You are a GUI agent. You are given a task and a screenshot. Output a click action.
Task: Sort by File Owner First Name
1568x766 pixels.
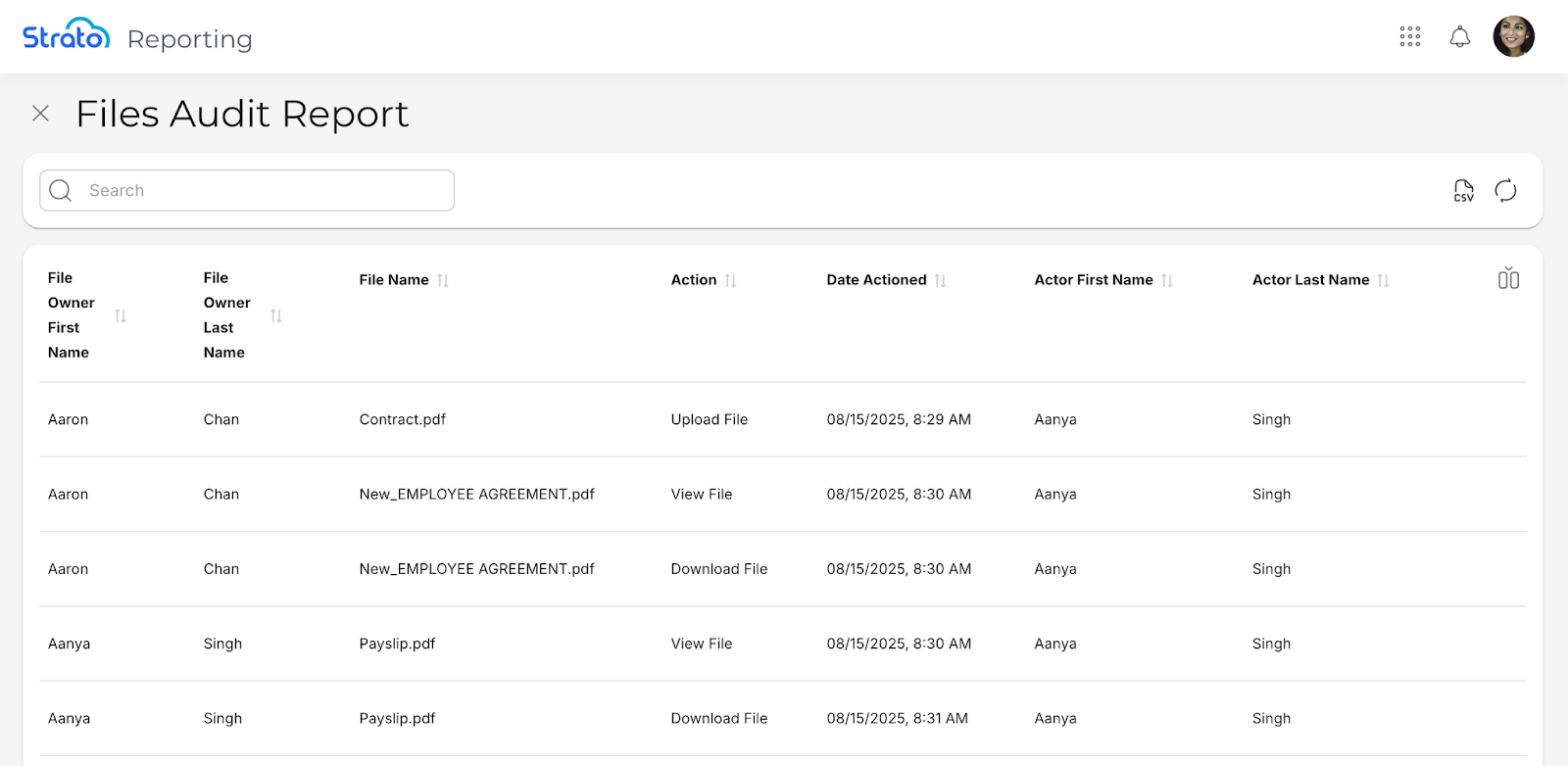pyautogui.click(x=121, y=315)
